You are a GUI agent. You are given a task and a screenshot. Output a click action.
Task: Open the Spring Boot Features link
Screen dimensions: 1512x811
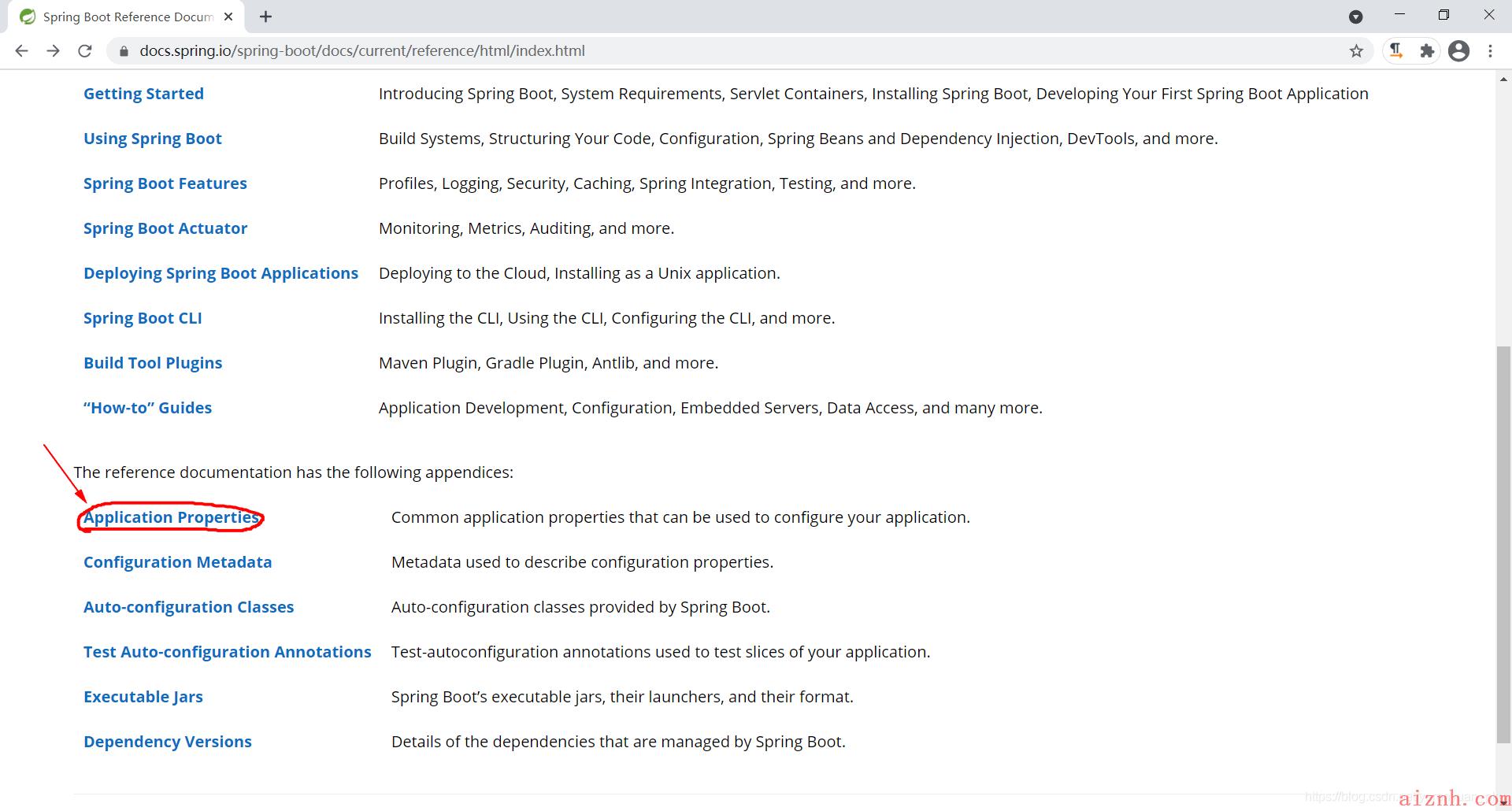[165, 183]
